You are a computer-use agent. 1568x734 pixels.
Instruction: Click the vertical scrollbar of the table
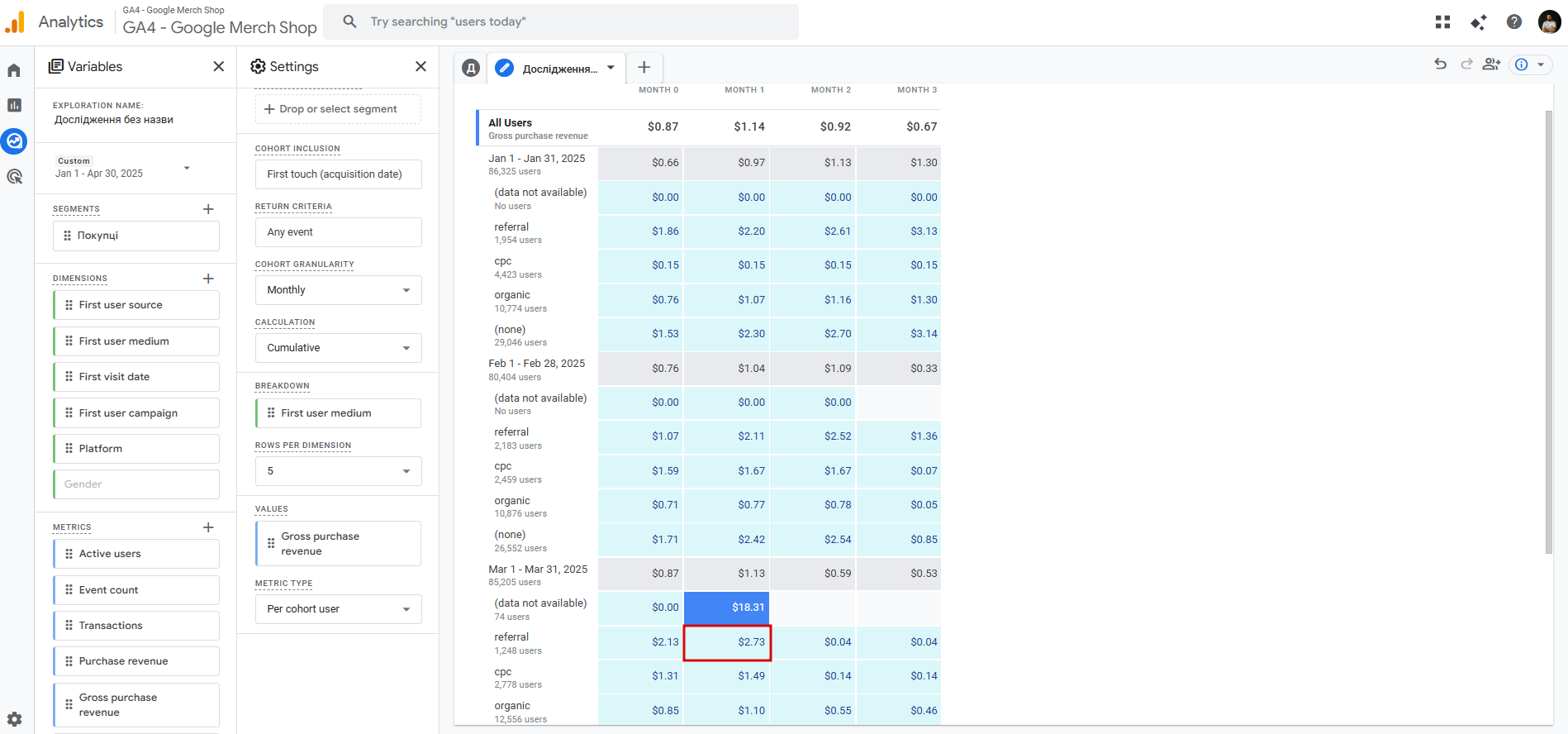pyautogui.click(x=1549, y=331)
